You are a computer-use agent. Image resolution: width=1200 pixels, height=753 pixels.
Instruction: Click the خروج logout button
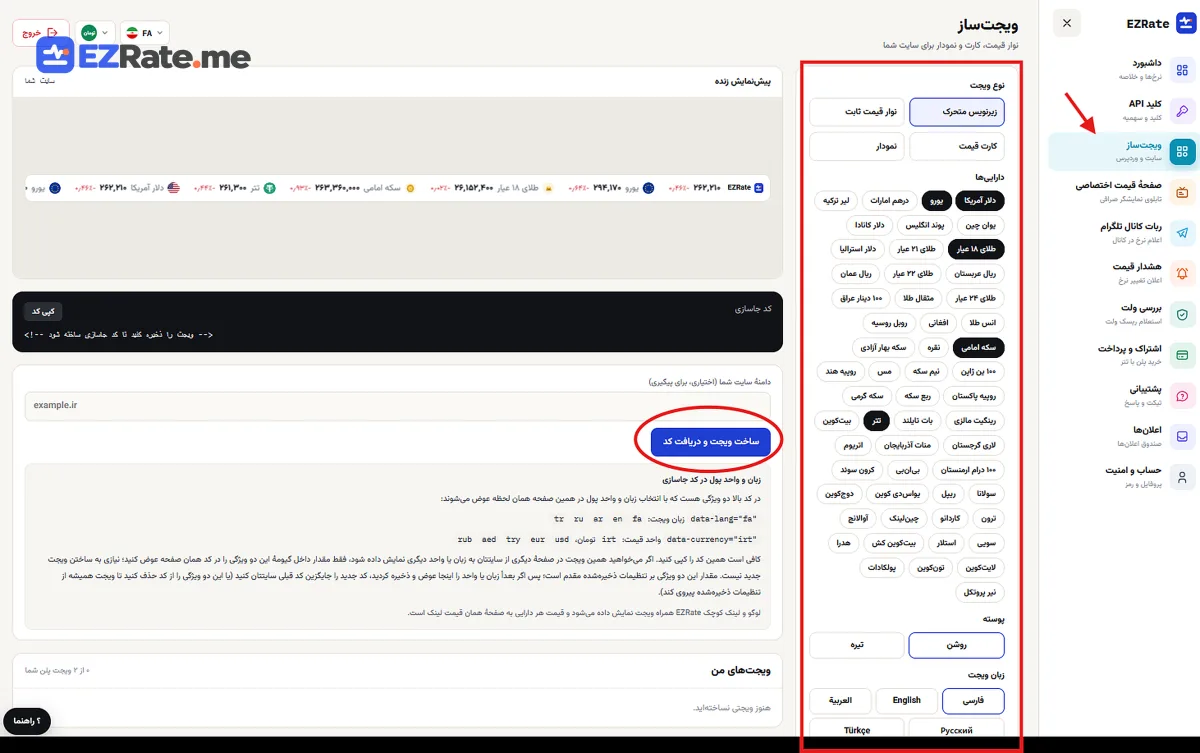tap(41, 33)
